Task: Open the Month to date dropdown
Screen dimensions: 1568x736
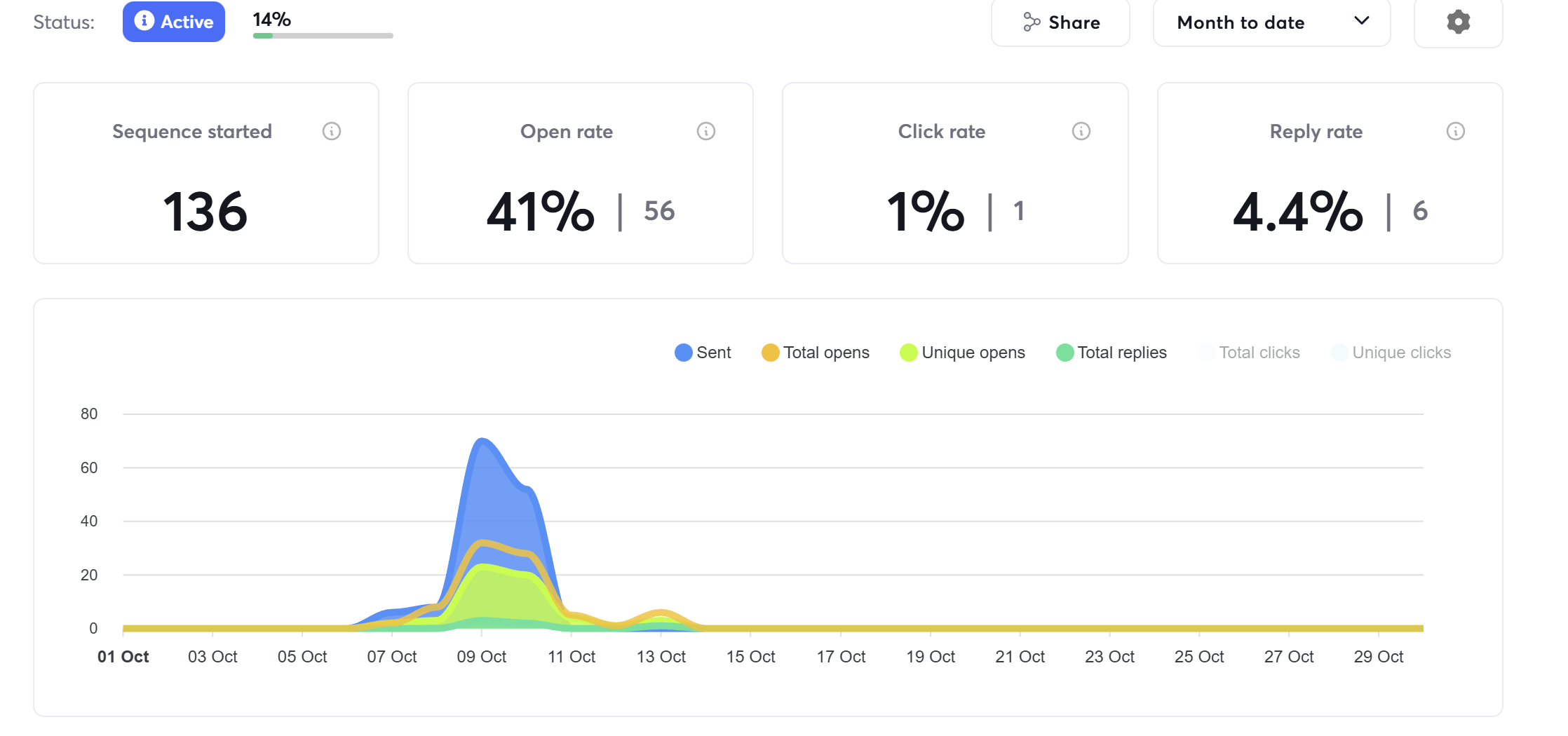Action: coord(1271,22)
